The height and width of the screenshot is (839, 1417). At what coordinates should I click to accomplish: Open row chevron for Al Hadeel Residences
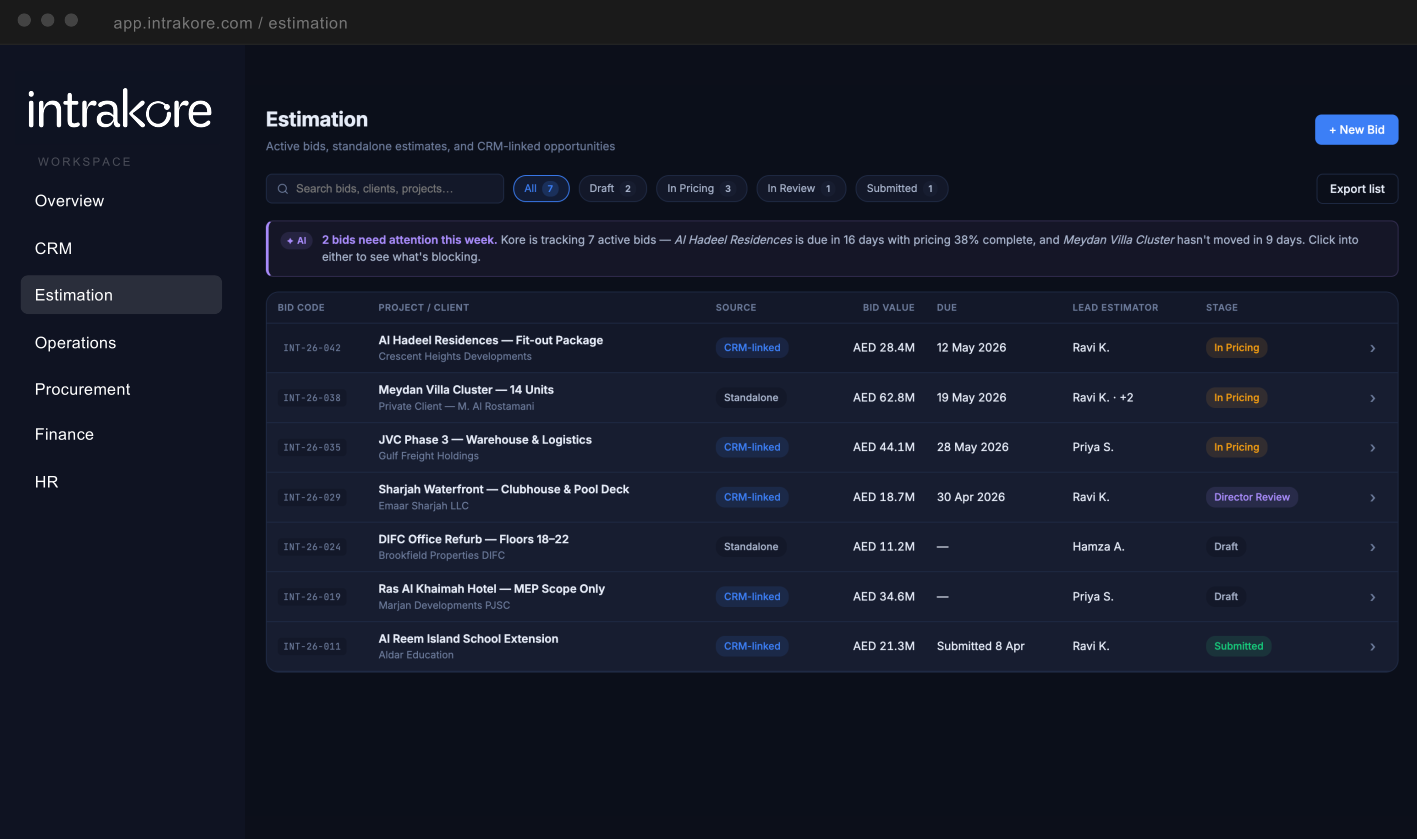[x=1372, y=348]
